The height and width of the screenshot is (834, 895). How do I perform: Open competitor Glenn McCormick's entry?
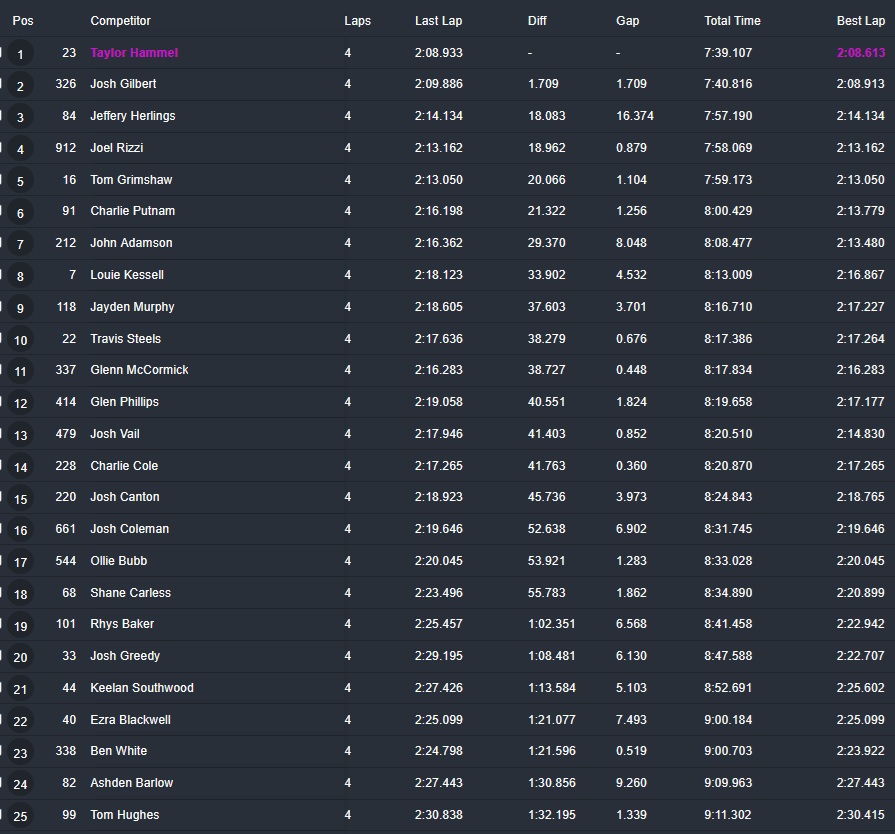(139, 370)
